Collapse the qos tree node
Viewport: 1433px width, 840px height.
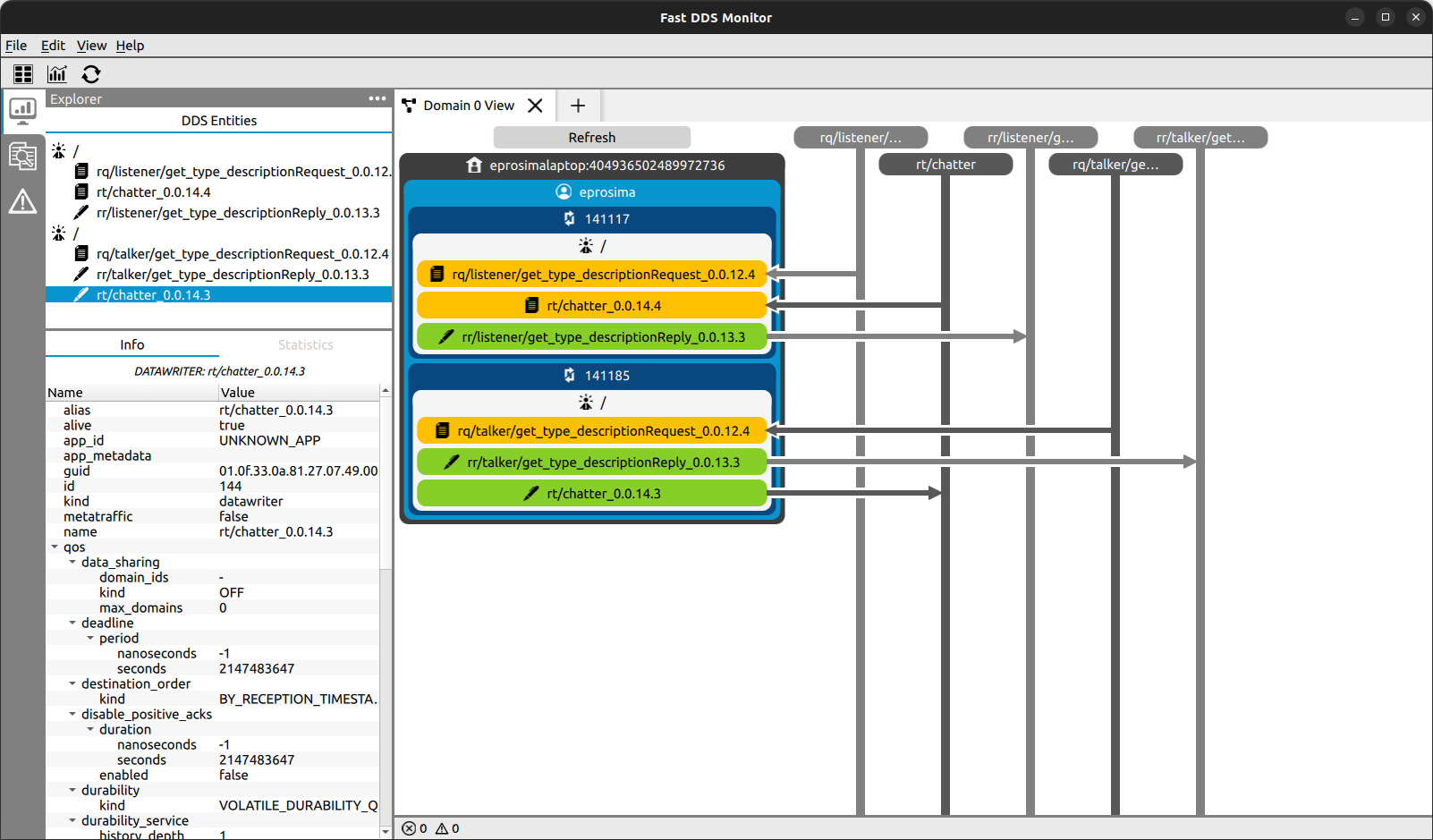pyautogui.click(x=55, y=547)
